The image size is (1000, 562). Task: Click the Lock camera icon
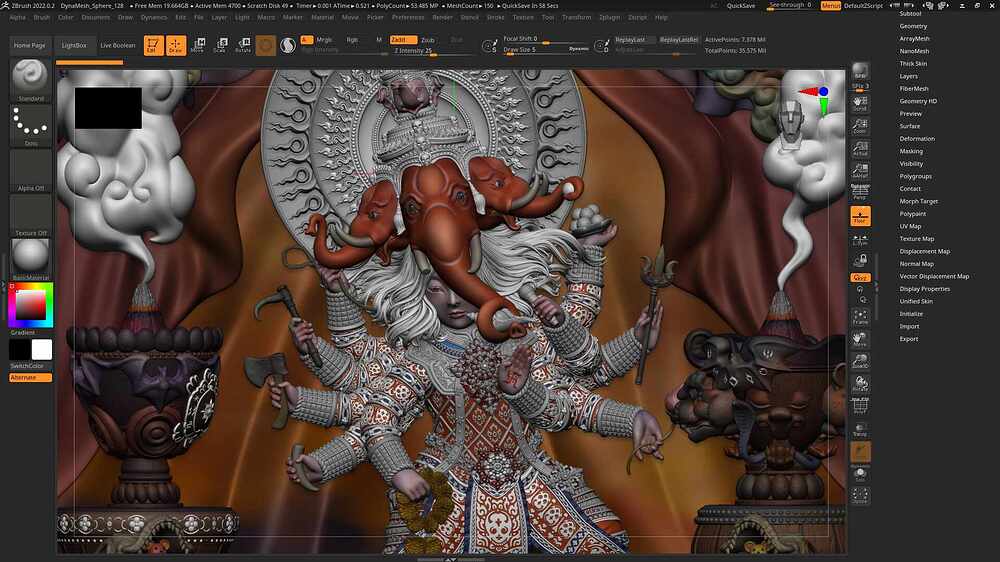pyautogui.click(x=860, y=260)
